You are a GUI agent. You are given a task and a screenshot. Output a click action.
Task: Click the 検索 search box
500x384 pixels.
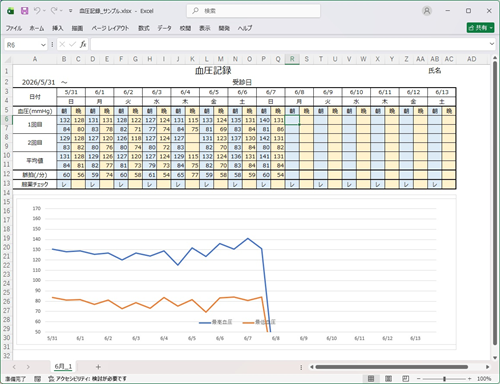coord(254,11)
